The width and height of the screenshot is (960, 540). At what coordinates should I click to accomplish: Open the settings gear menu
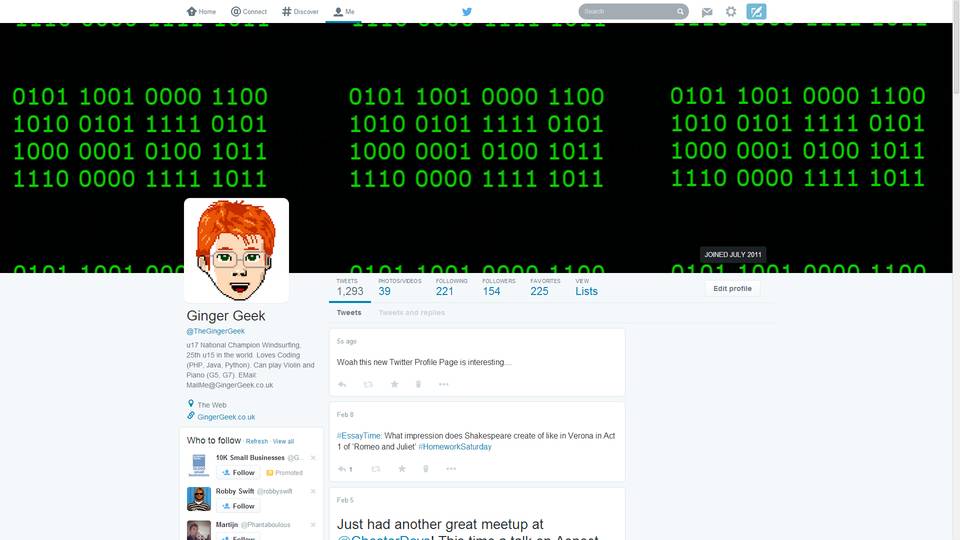[x=731, y=12]
